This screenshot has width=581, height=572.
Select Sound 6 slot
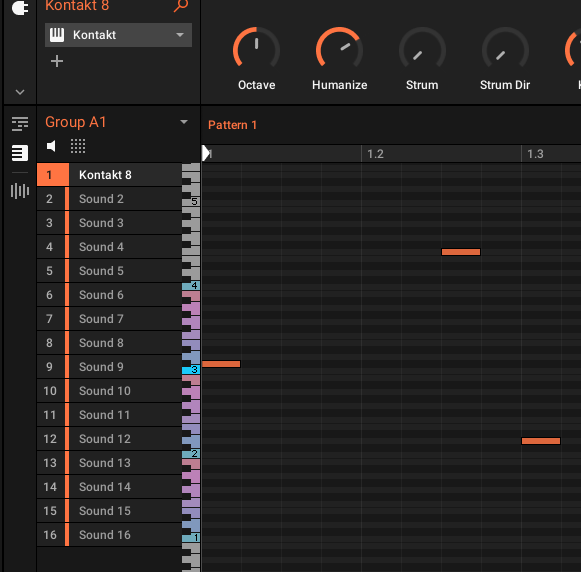109,295
